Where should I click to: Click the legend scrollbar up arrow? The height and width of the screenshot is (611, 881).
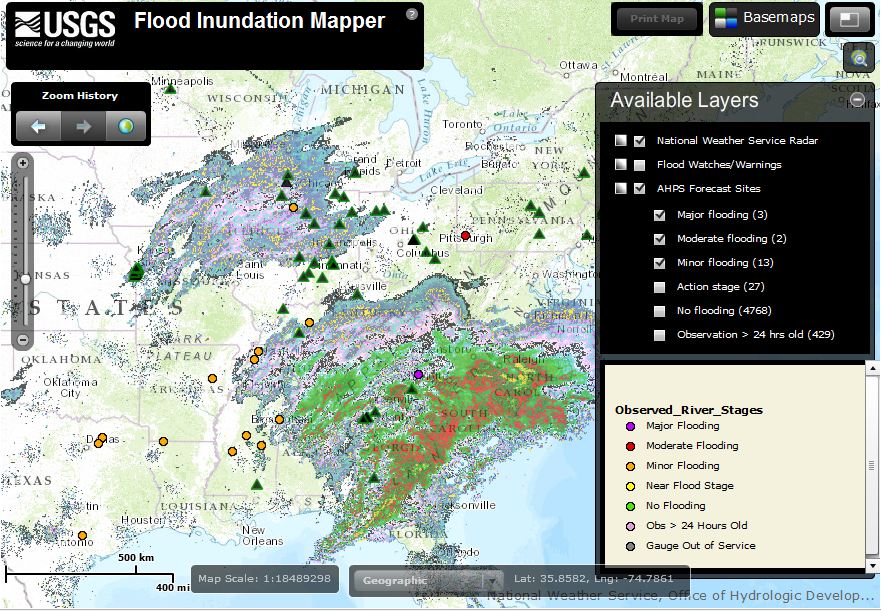click(873, 369)
